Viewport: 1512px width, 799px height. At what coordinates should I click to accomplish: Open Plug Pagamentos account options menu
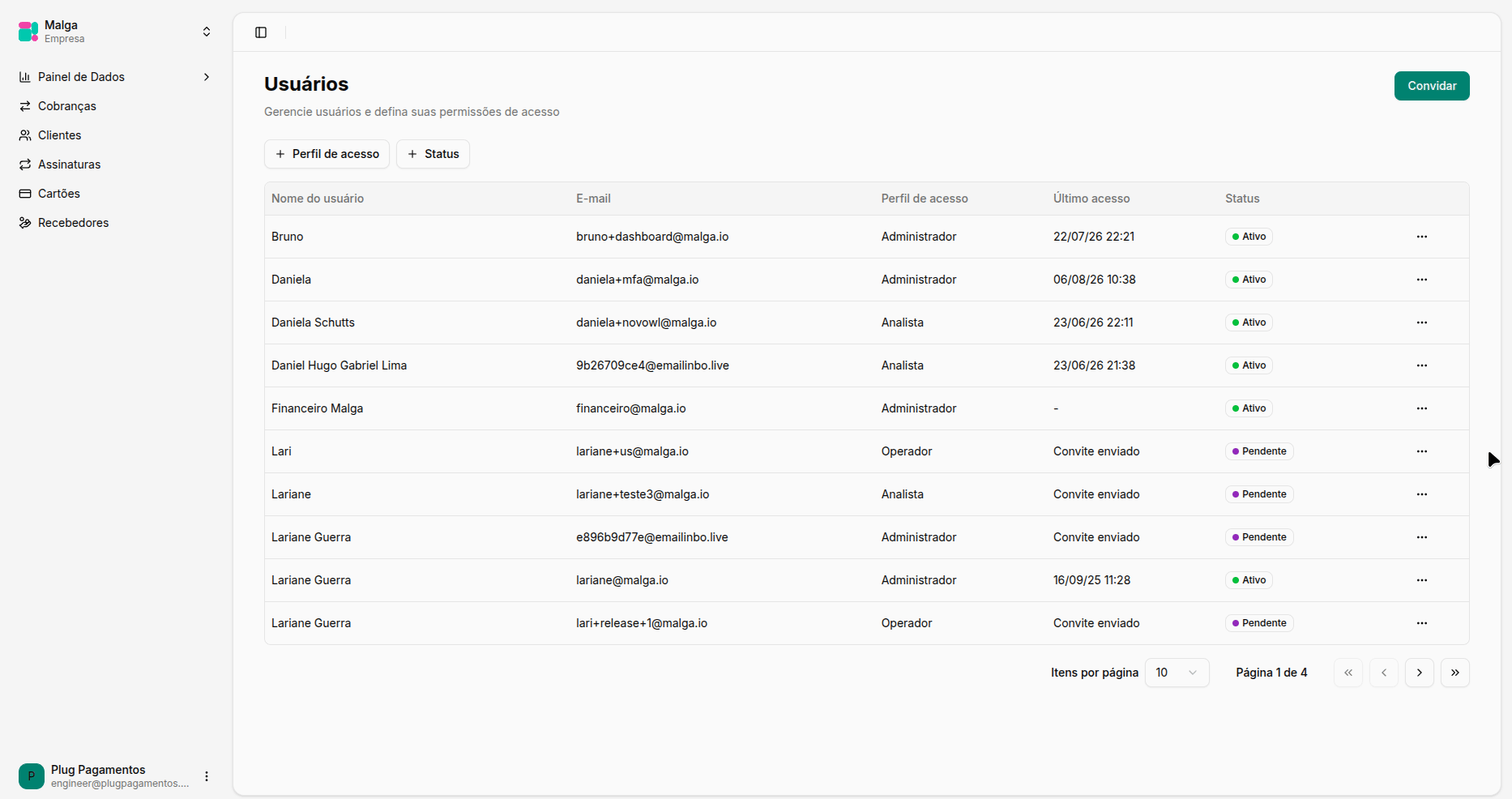click(207, 776)
